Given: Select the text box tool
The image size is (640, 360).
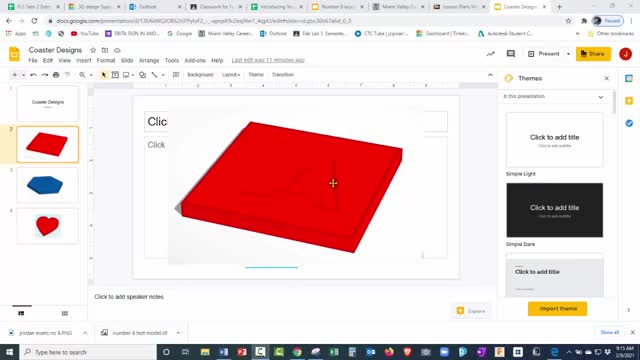Looking at the screenshot, I should coord(115,75).
